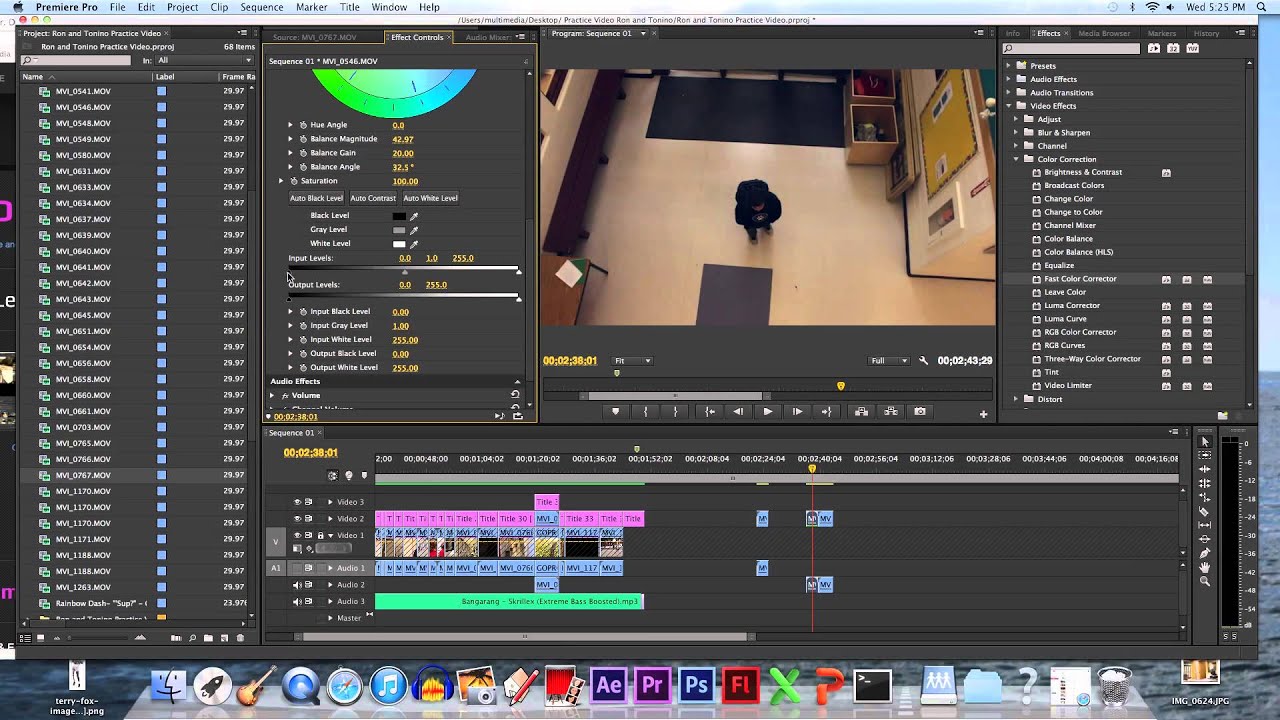
Task: Select the Fast Color Corrector effect
Action: (x=1080, y=279)
